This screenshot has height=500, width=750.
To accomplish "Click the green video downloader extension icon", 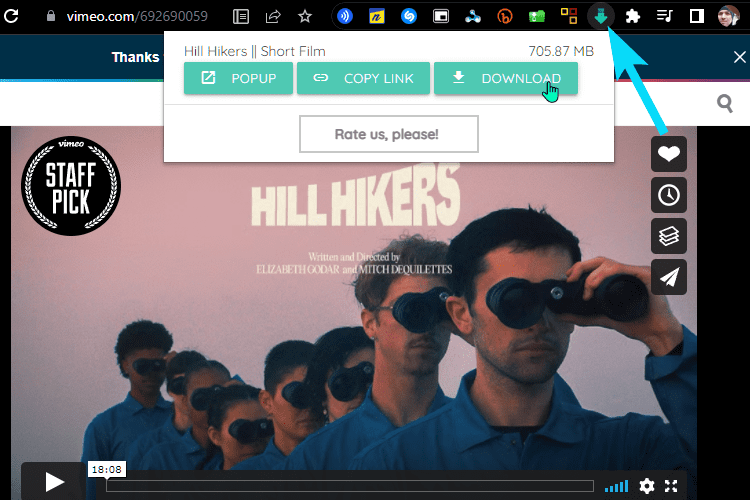I will tap(601, 16).
